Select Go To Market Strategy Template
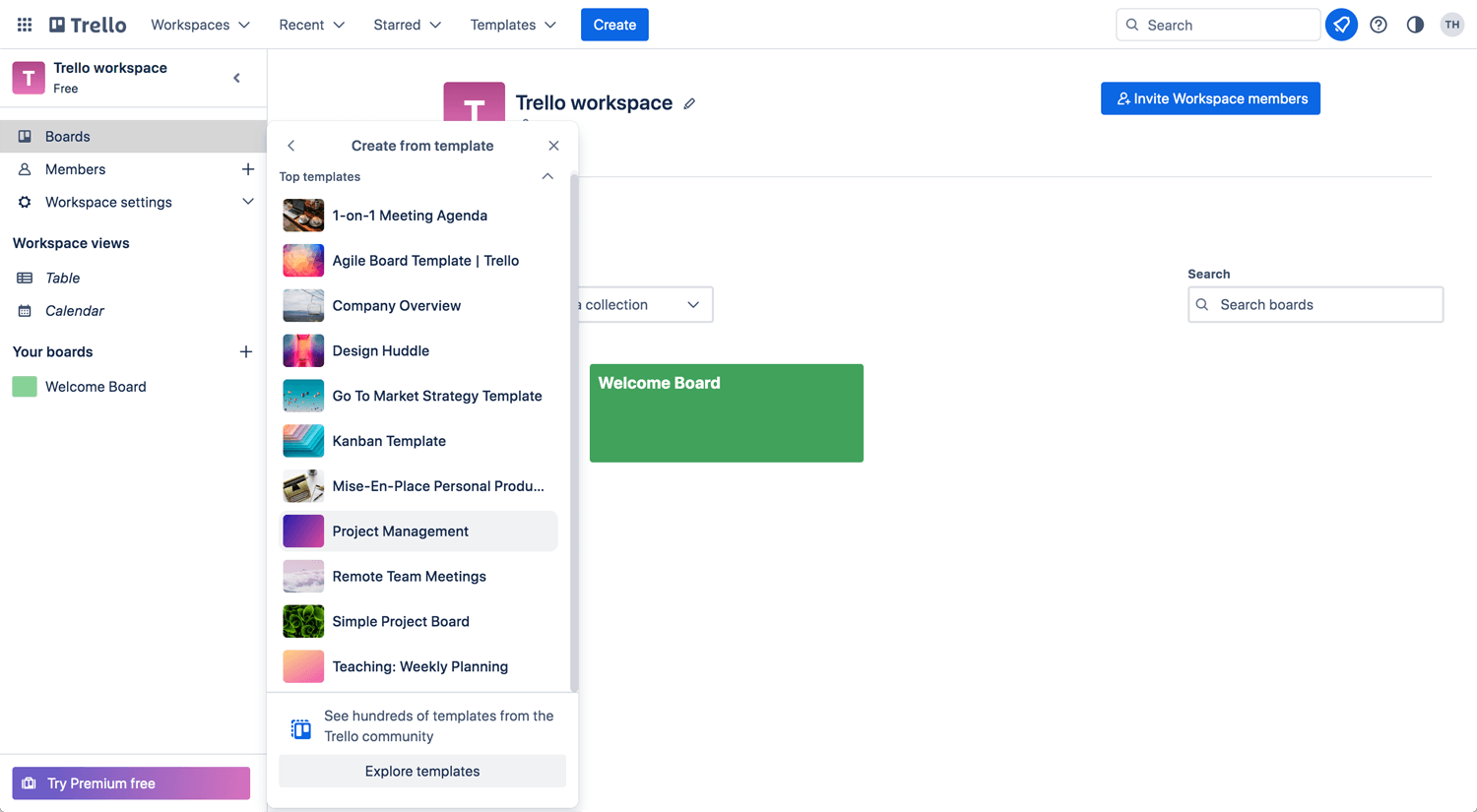This screenshot has width=1477, height=812. tap(419, 396)
